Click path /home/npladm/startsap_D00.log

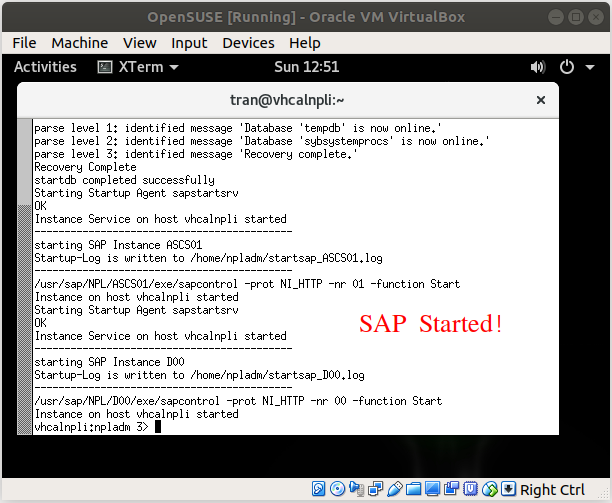pyautogui.click(x=278, y=375)
